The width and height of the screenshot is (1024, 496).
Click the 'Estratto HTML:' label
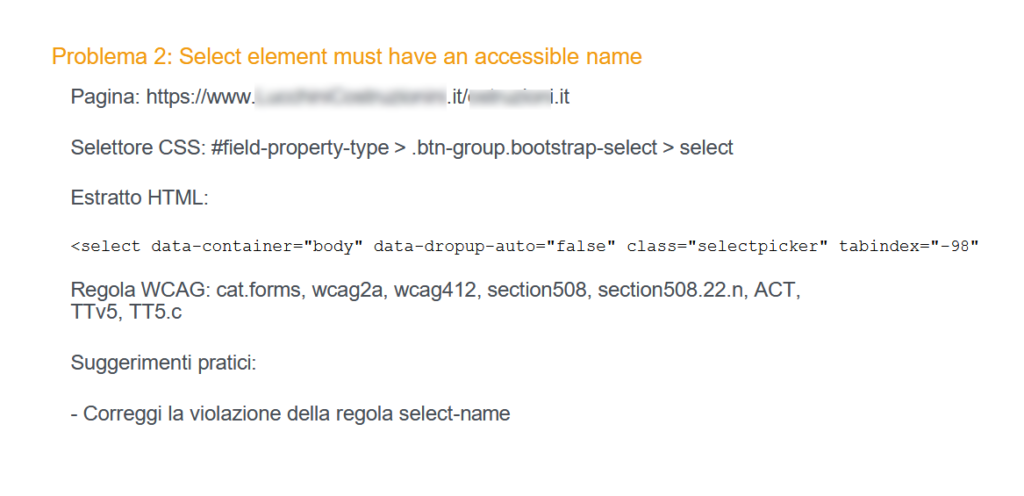tap(139, 197)
